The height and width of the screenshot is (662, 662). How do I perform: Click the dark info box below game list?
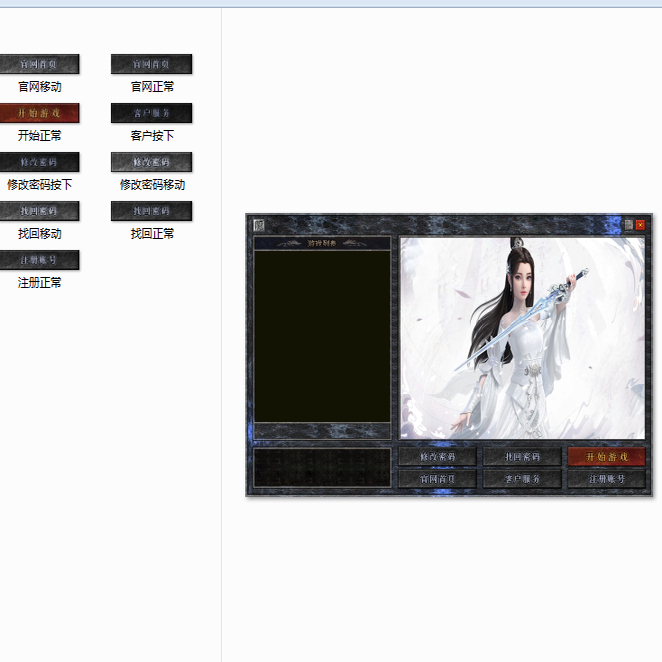[x=323, y=468]
